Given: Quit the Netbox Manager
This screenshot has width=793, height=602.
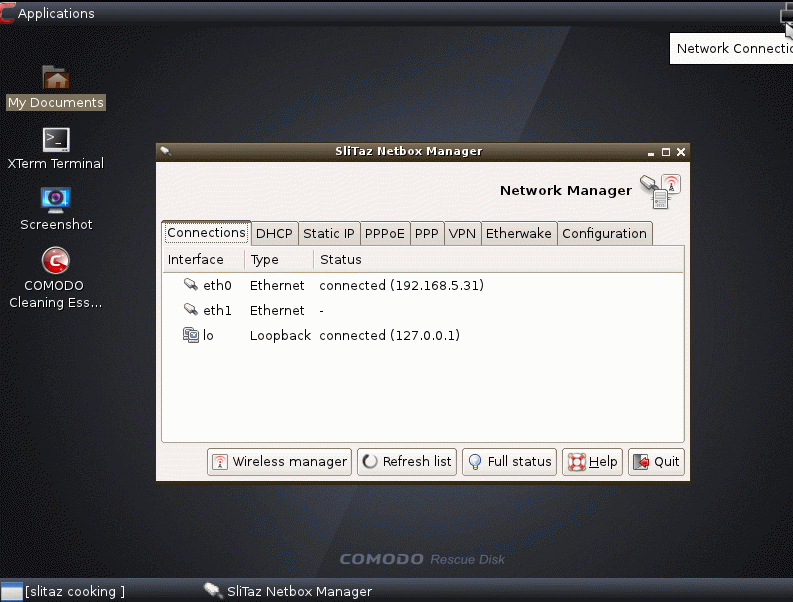Looking at the screenshot, I should point(656,462).
